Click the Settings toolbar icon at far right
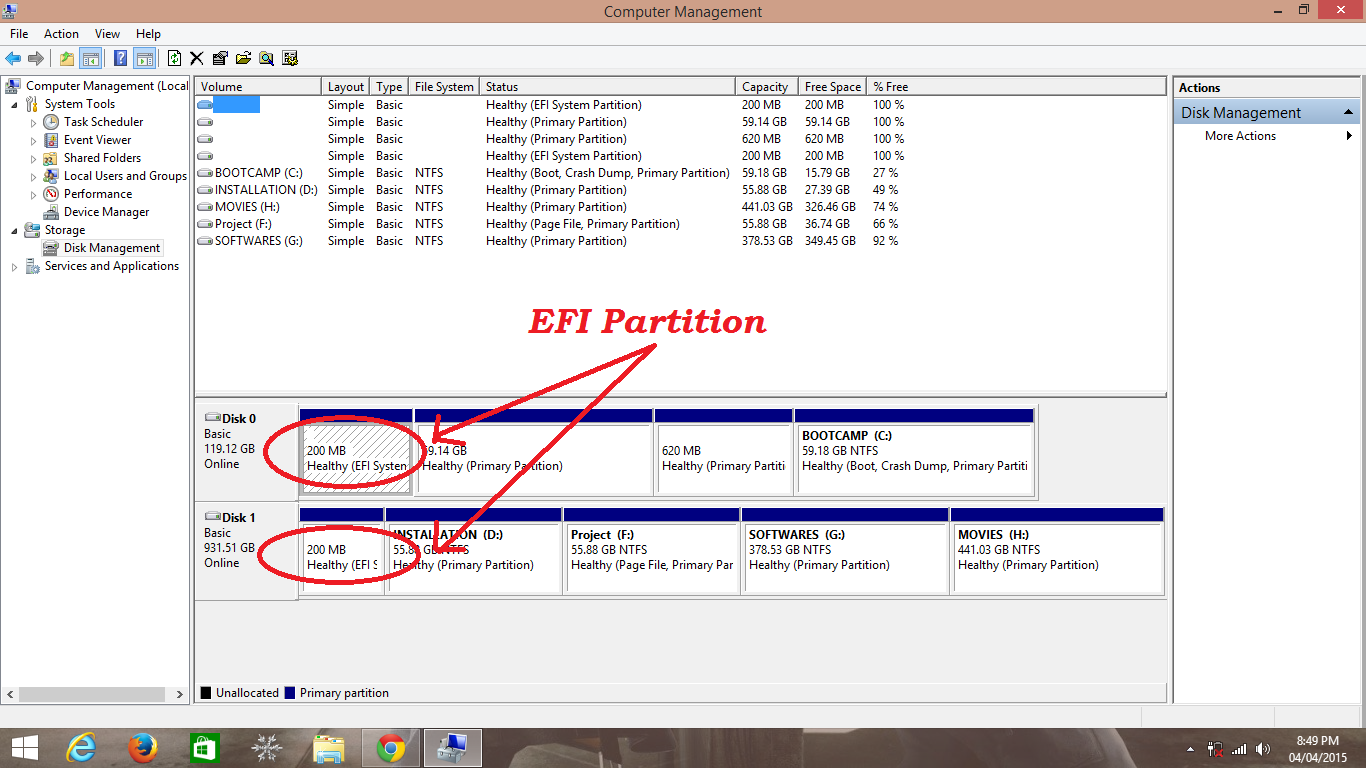 (290, 58)
